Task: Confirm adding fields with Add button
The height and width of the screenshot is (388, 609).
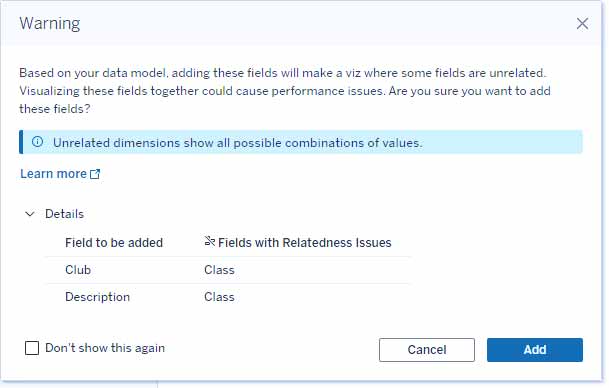Action: pos(535,350)
